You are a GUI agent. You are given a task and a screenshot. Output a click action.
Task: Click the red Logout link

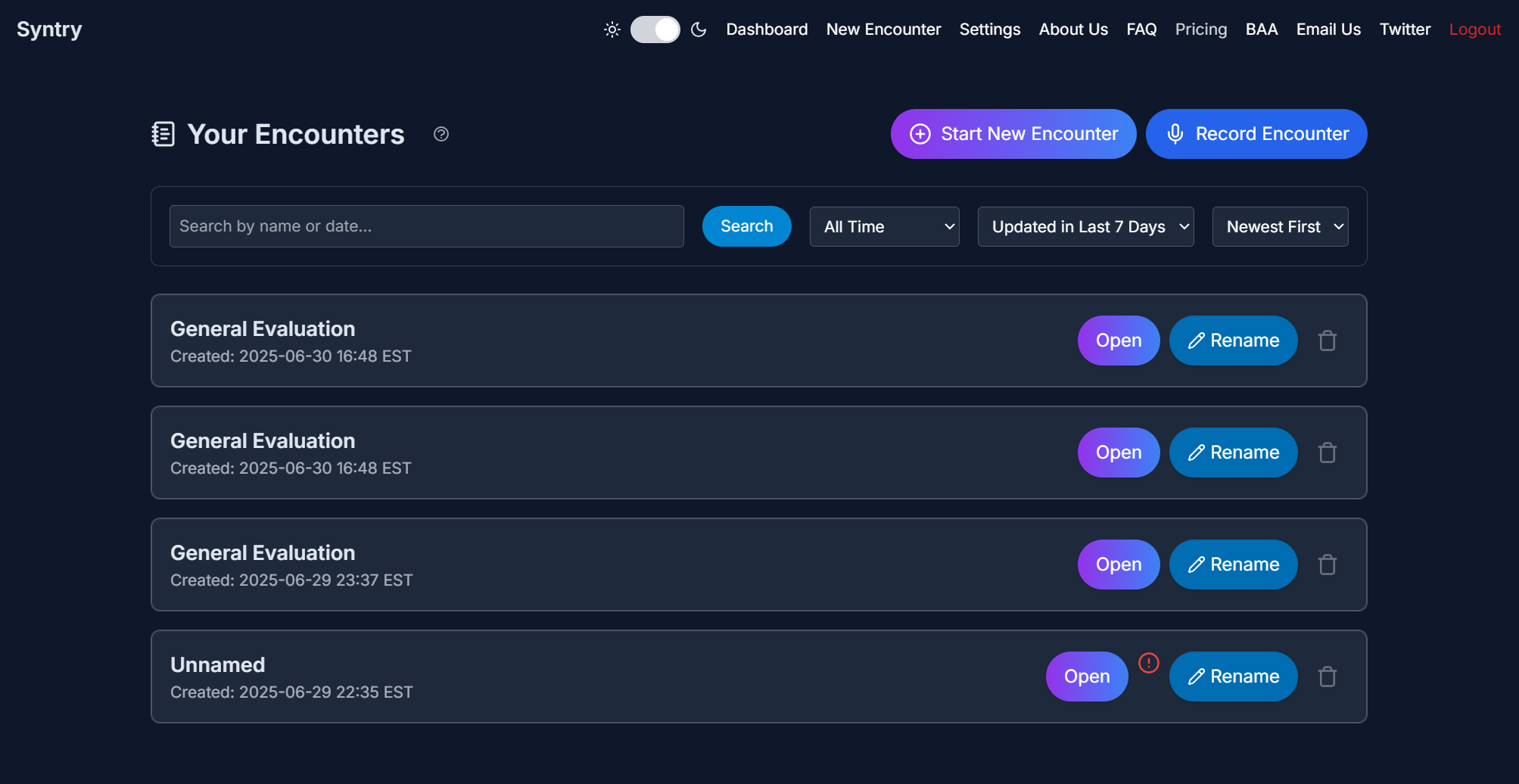click(x=1475, y=30)
